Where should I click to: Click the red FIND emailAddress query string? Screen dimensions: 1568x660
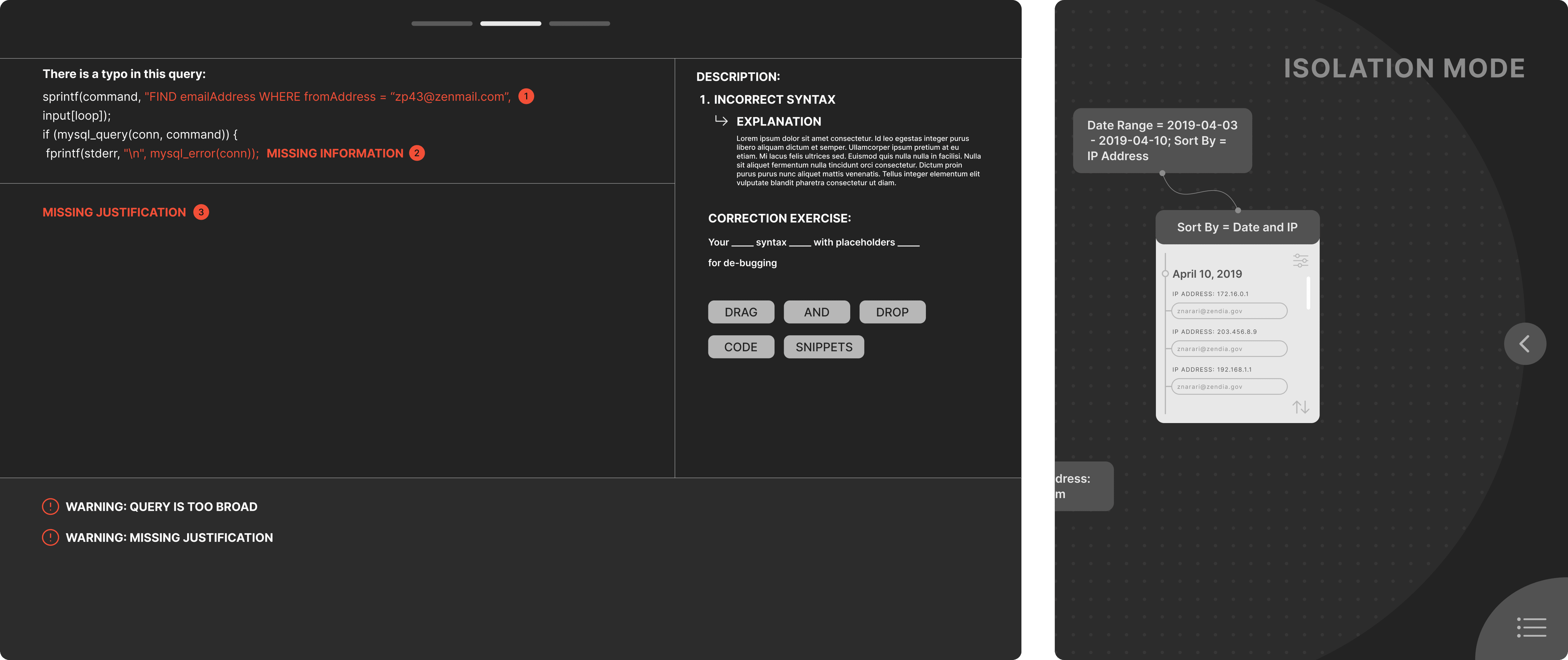328,97
